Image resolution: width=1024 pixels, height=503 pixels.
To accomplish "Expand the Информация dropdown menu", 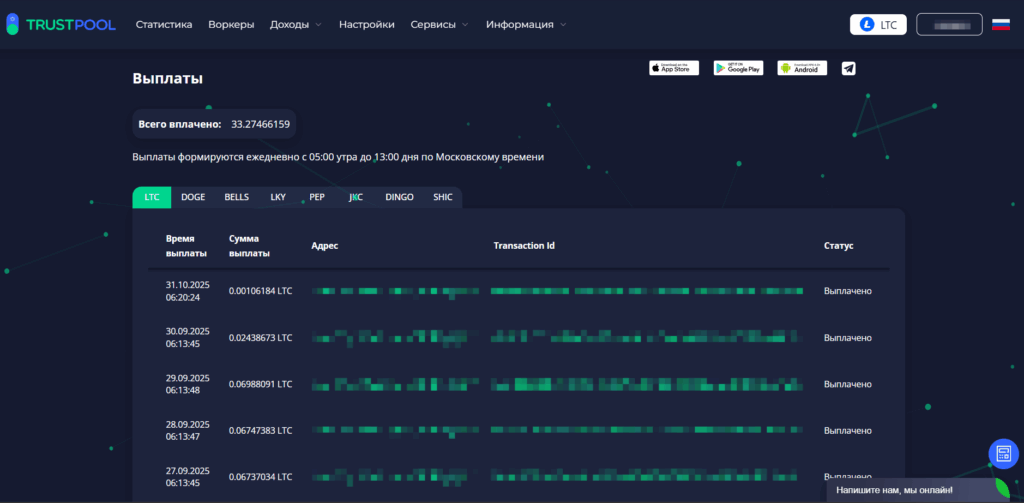I will click(x=525, y=24).
